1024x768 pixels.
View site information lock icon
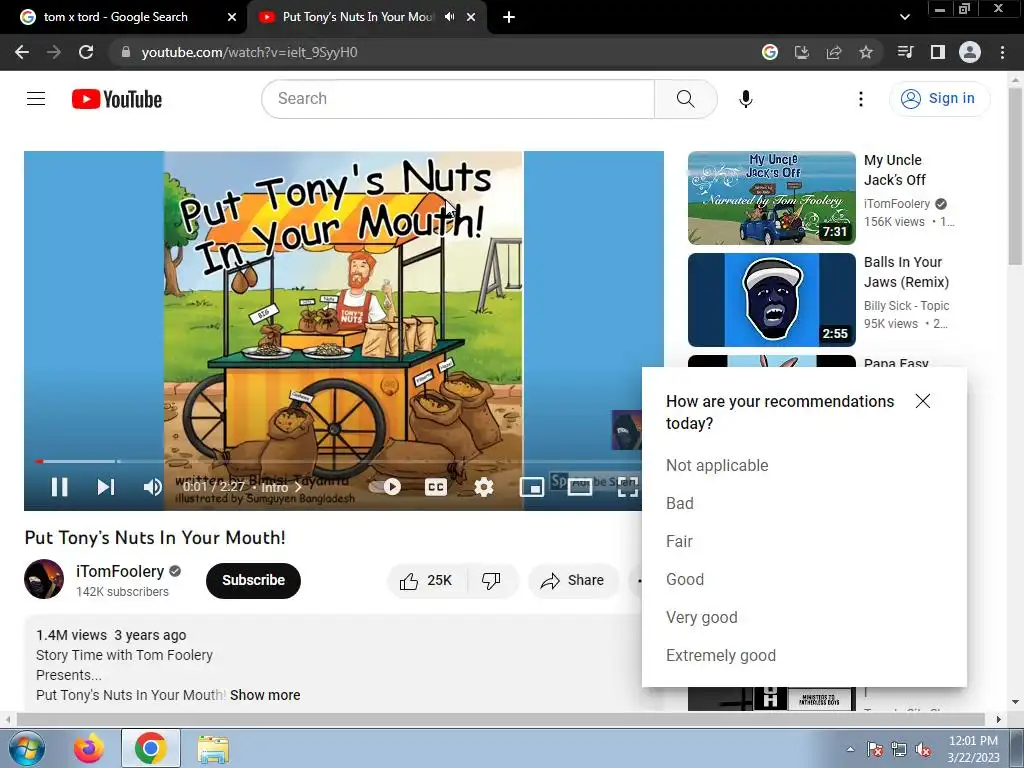pyautogui.click(x=126, y=52)
